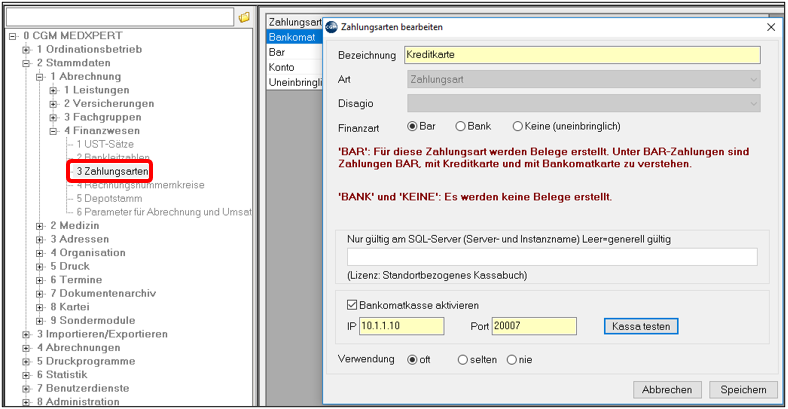
Task: Select the 1 UST-Sätze tree item
Action: click(105, 144)
